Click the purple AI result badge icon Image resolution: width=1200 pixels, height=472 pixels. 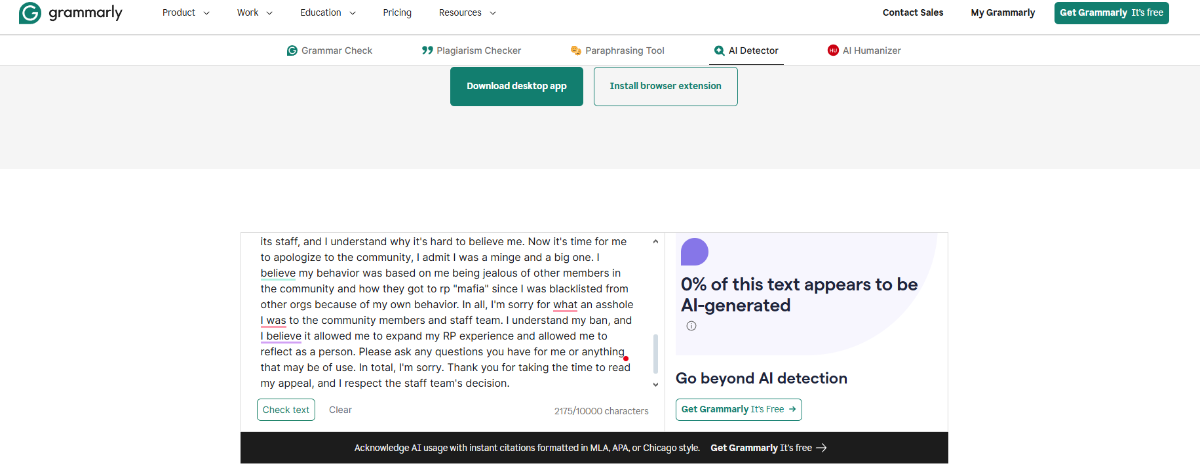click(x=694, y=252)
